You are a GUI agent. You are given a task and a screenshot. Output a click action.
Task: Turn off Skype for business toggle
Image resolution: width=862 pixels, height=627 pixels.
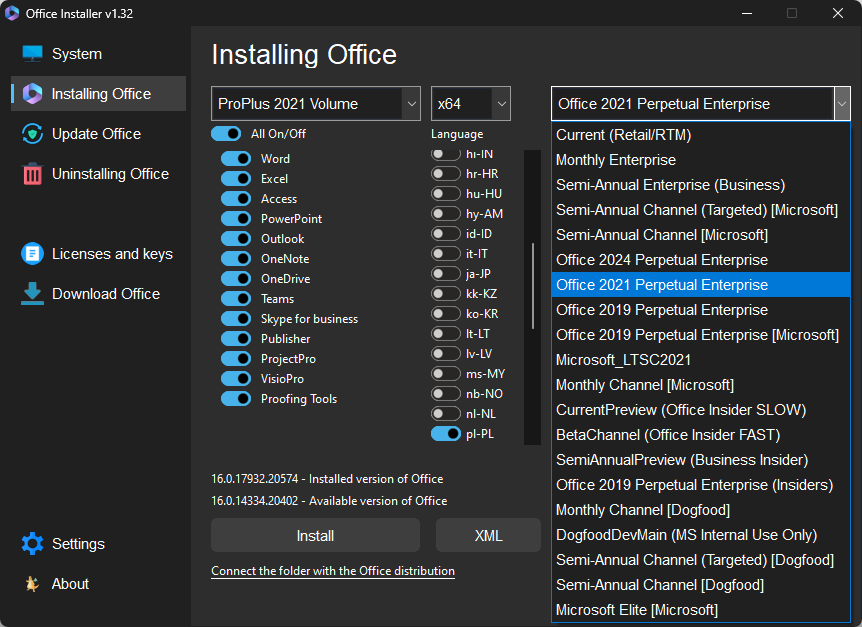[236, 319]
